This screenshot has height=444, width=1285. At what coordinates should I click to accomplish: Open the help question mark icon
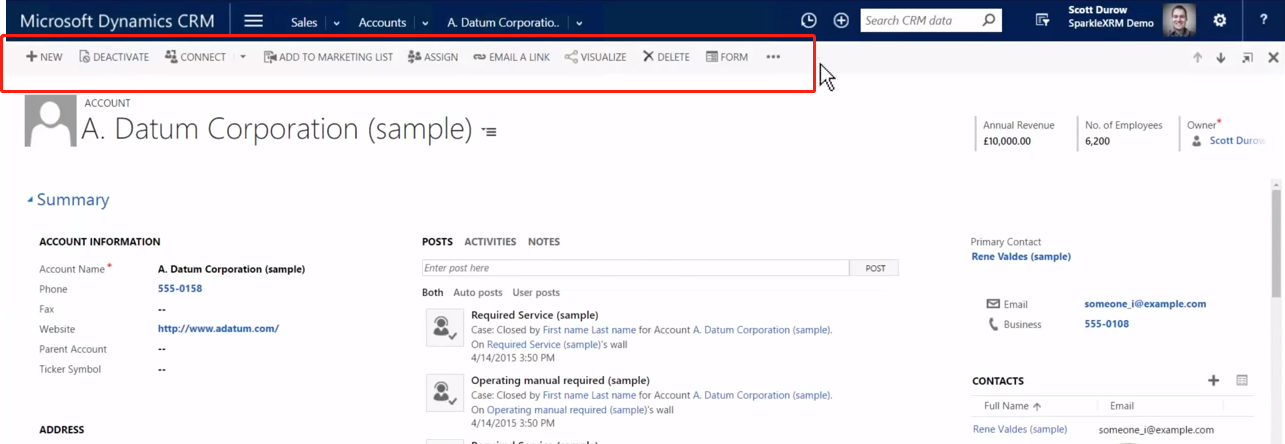[1264, 20]
